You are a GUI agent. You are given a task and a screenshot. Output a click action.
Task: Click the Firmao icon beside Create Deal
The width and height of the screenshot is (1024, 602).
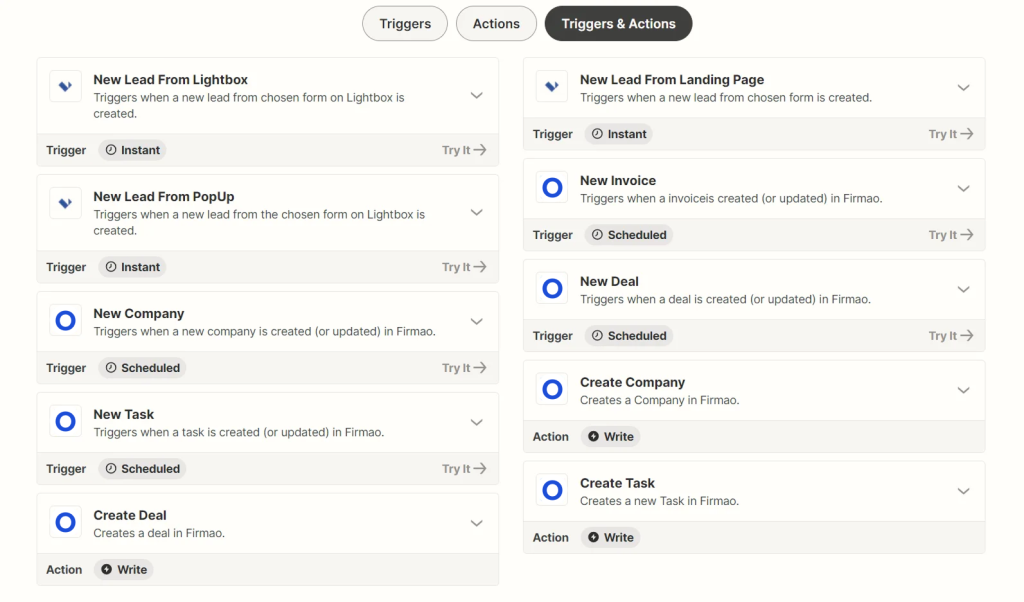(x=65, y=522)
